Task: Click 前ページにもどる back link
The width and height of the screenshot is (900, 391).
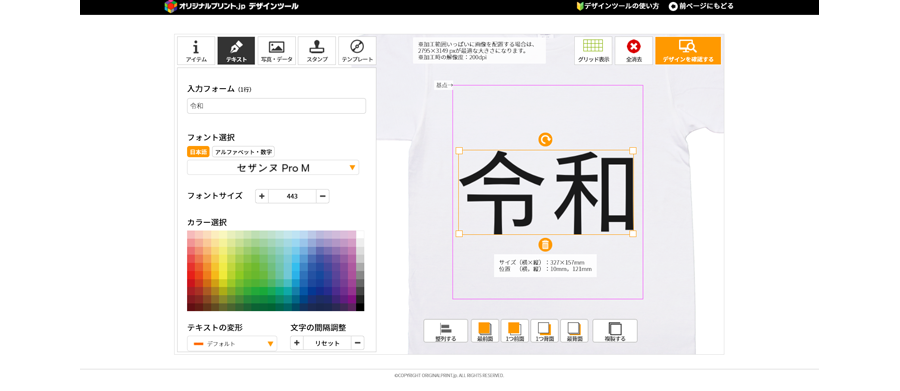Action: click(701, 6)
